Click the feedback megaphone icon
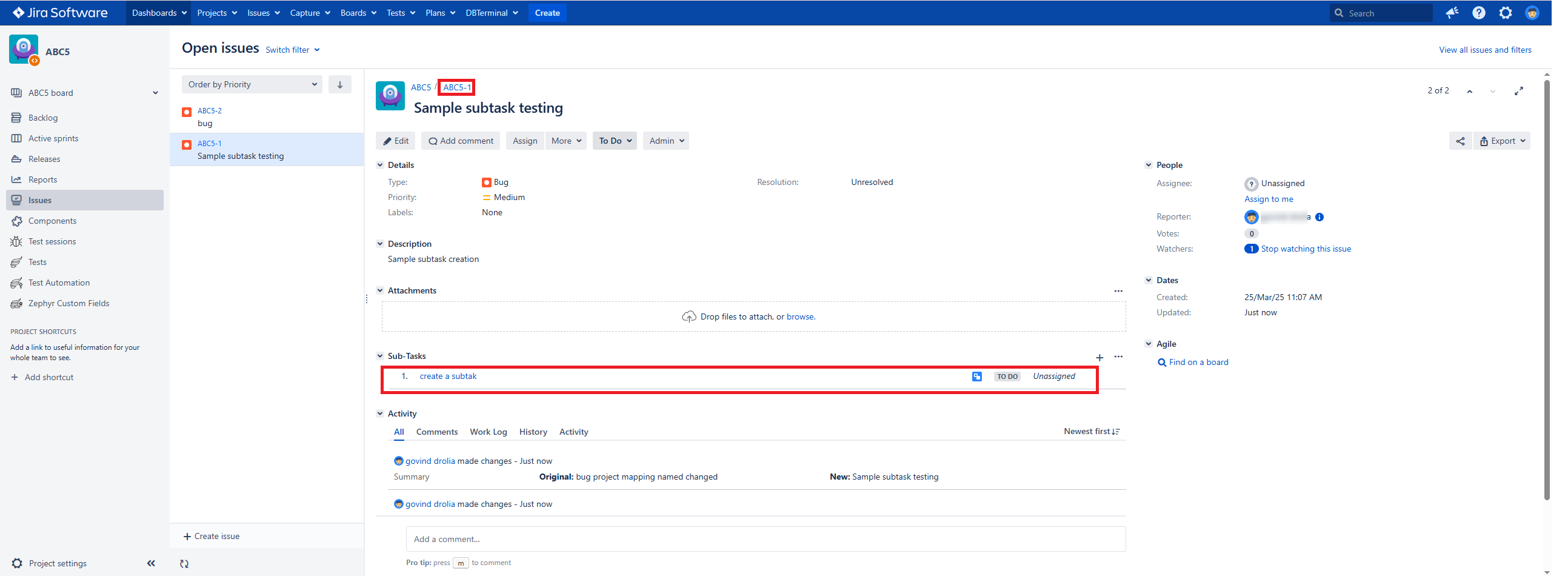Image resolution: width=1568 pixels, height=576 pixels. [x=1452, y=12]
